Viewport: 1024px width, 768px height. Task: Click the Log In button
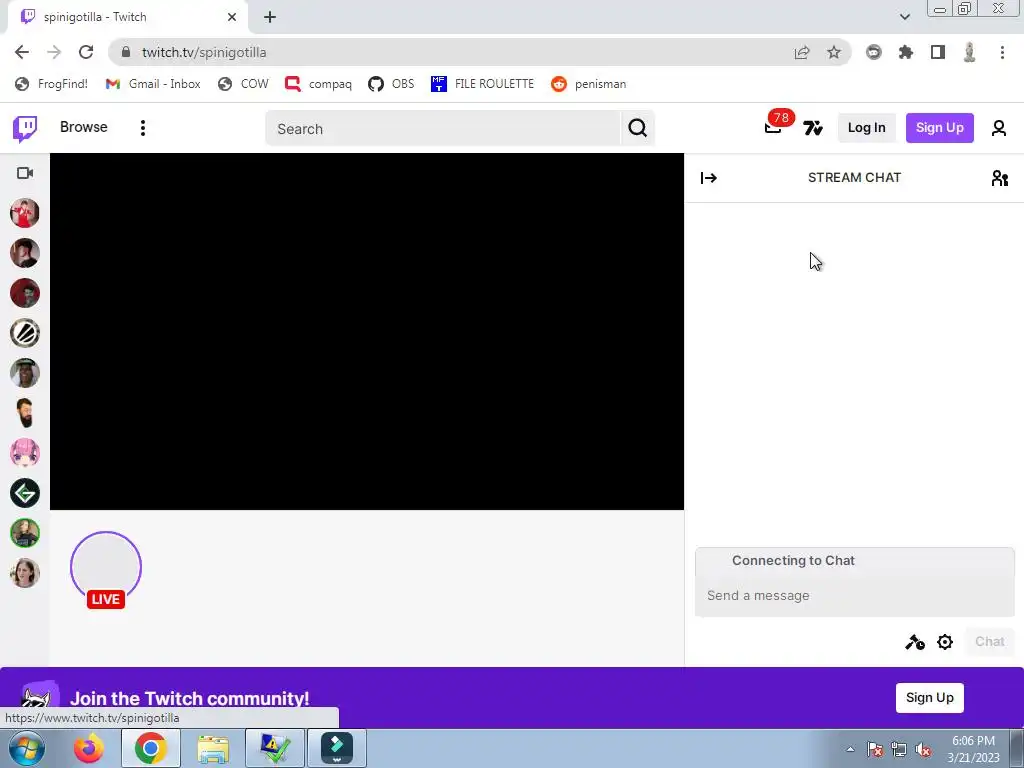[866, 128]
